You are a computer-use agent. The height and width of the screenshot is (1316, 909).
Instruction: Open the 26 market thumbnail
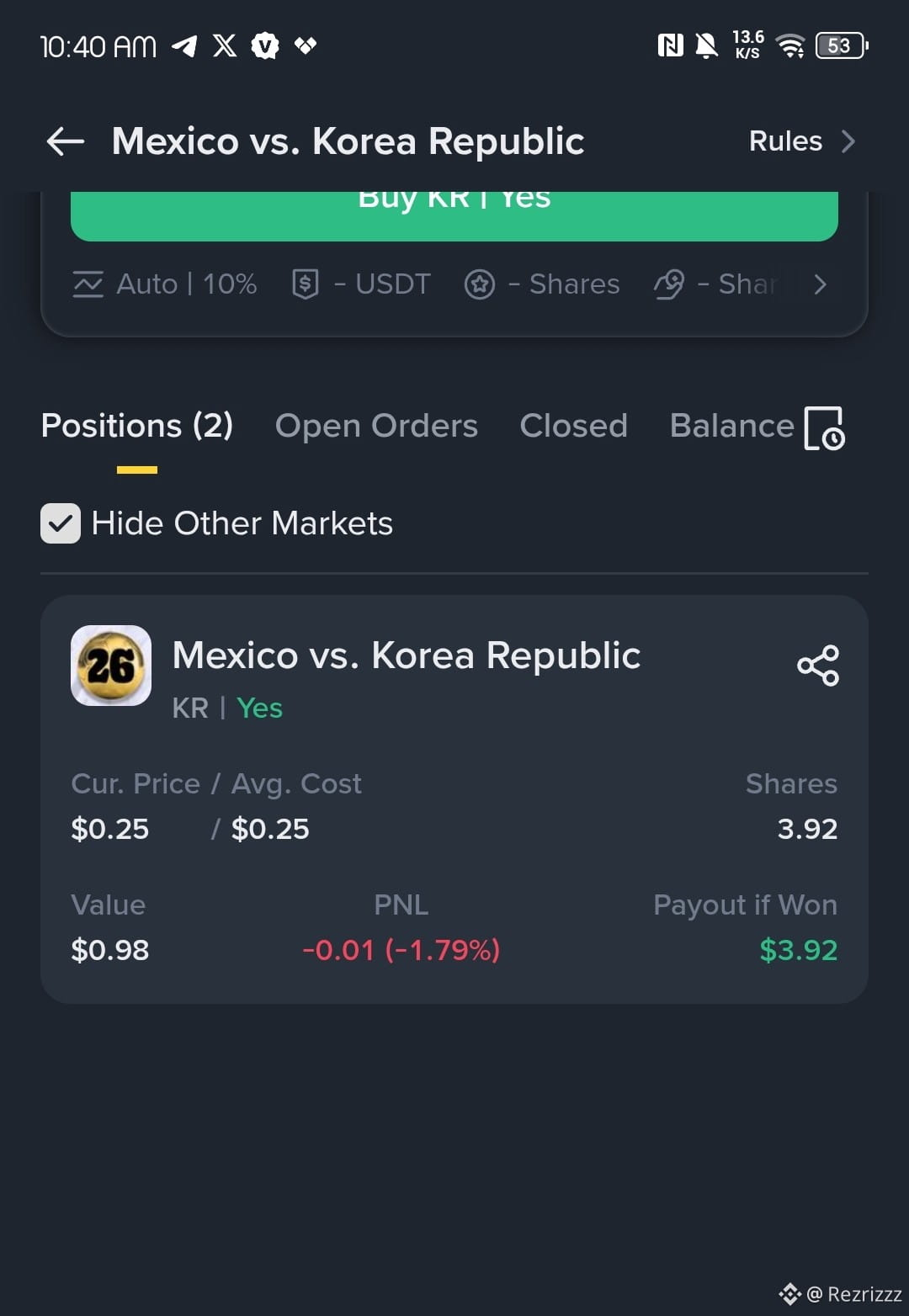click(111, 666)
